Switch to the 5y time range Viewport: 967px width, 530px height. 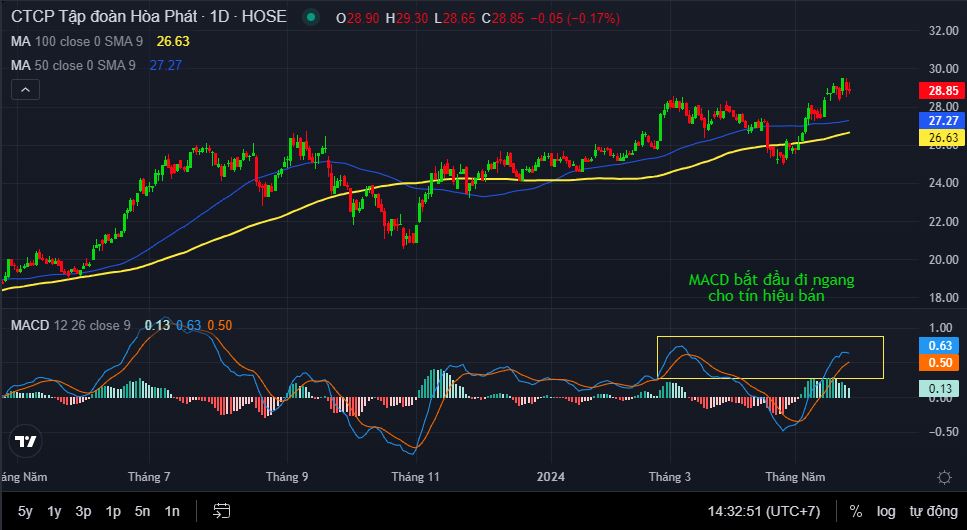point(25,510)
